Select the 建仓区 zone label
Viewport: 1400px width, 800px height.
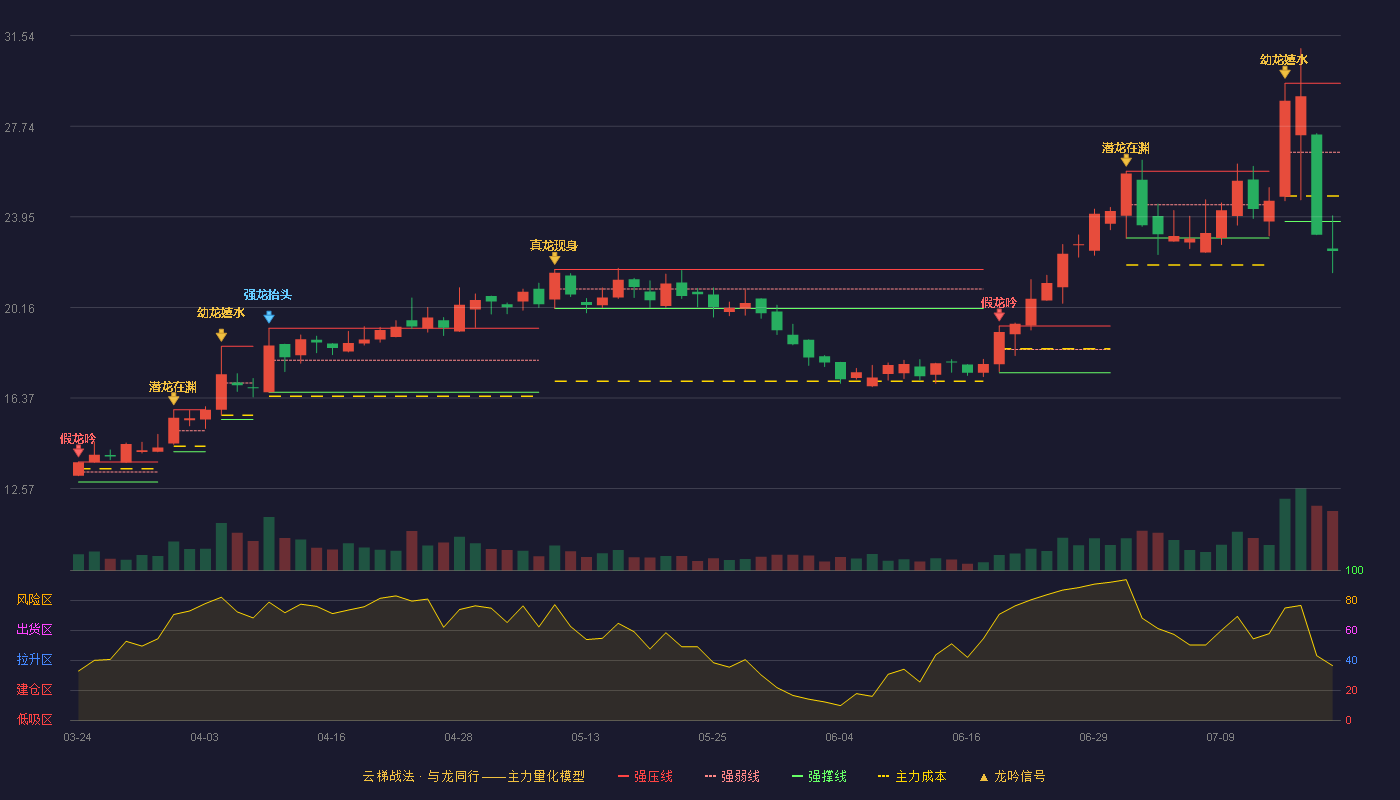point(34,690)
